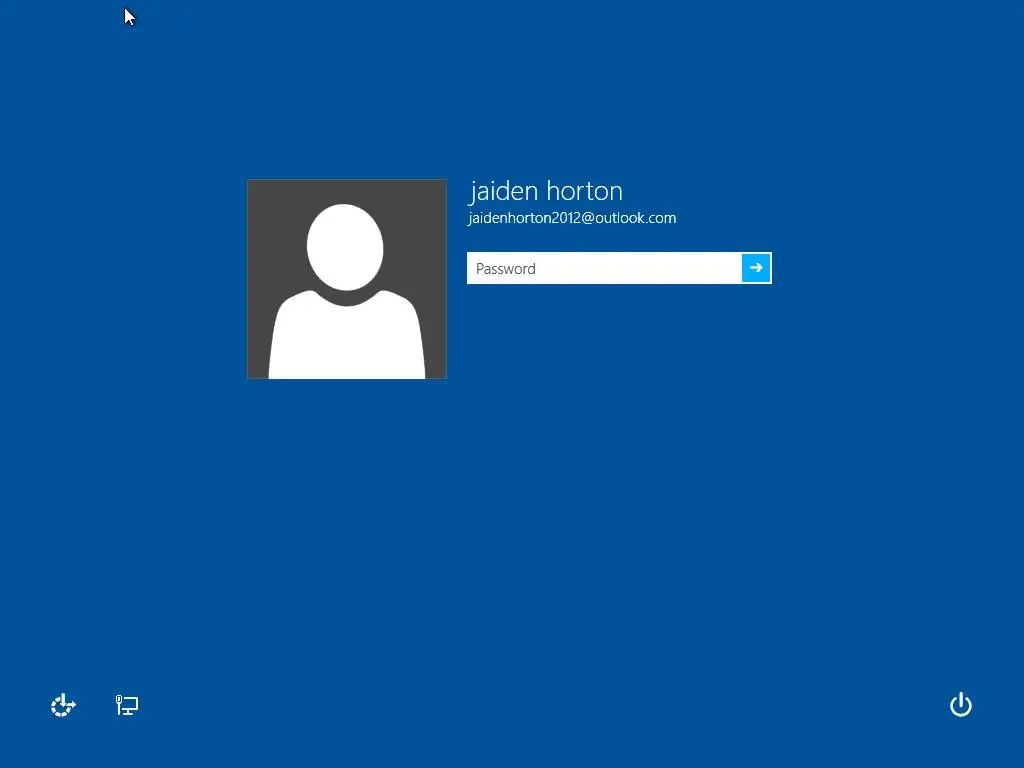Select the jaidenhorton2012@outlook.com email text
Screen dimensions: 1024x768
pos(572,218)
